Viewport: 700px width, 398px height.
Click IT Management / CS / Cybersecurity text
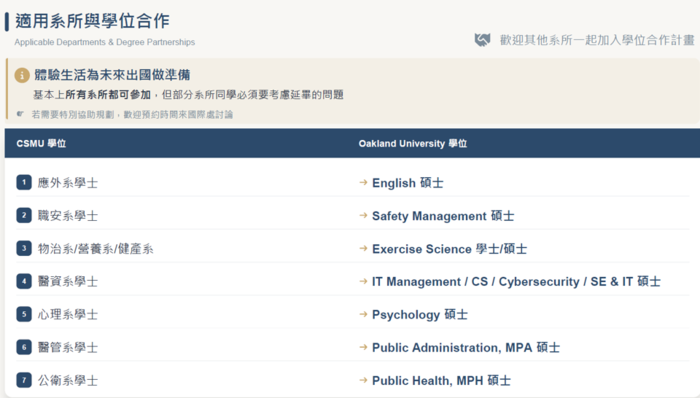tap(516, 282)
